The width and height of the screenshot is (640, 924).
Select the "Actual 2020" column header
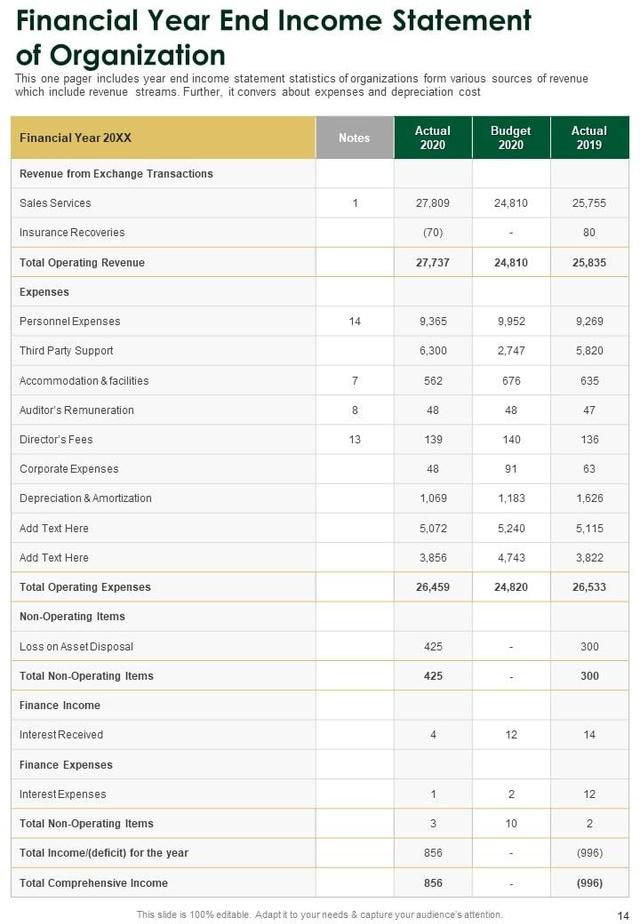coord(432,138)
